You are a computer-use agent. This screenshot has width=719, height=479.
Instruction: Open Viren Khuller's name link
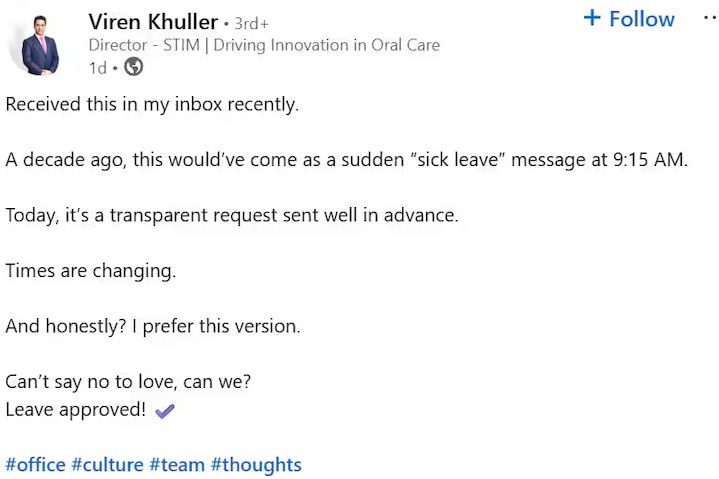pyautogui.click(x=153, y=21)
